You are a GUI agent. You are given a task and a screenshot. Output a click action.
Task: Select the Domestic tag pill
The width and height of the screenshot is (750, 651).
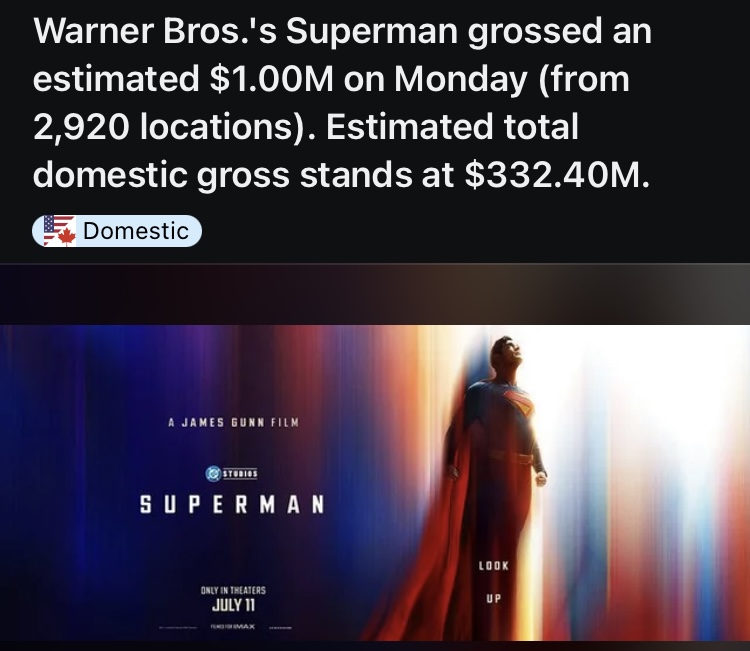pos(117,231)
